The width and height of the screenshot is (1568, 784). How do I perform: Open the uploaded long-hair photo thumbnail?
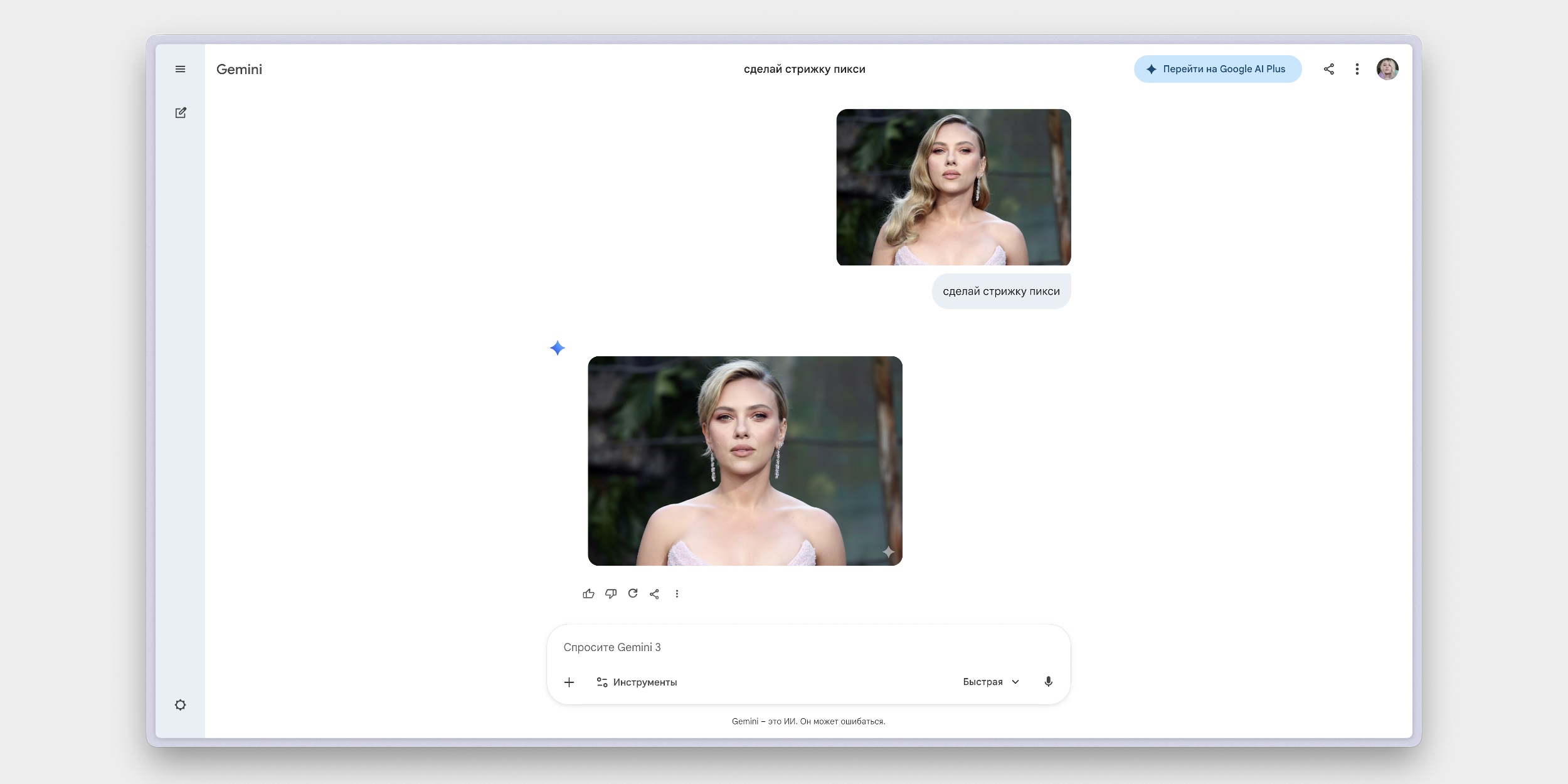pyautogui.click(x=953, y=187)
